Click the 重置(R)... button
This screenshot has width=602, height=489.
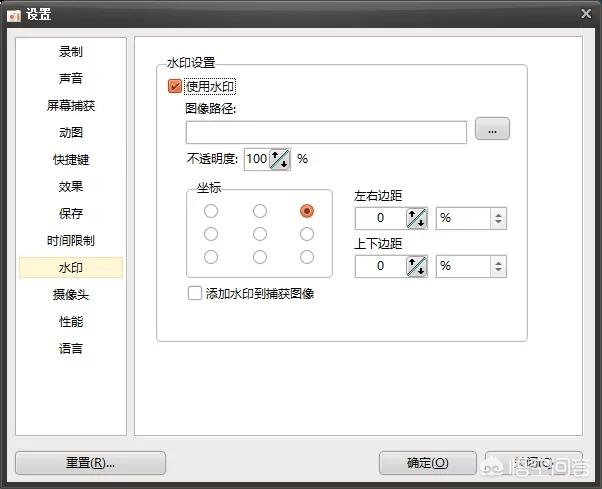(x=90, y=463)
